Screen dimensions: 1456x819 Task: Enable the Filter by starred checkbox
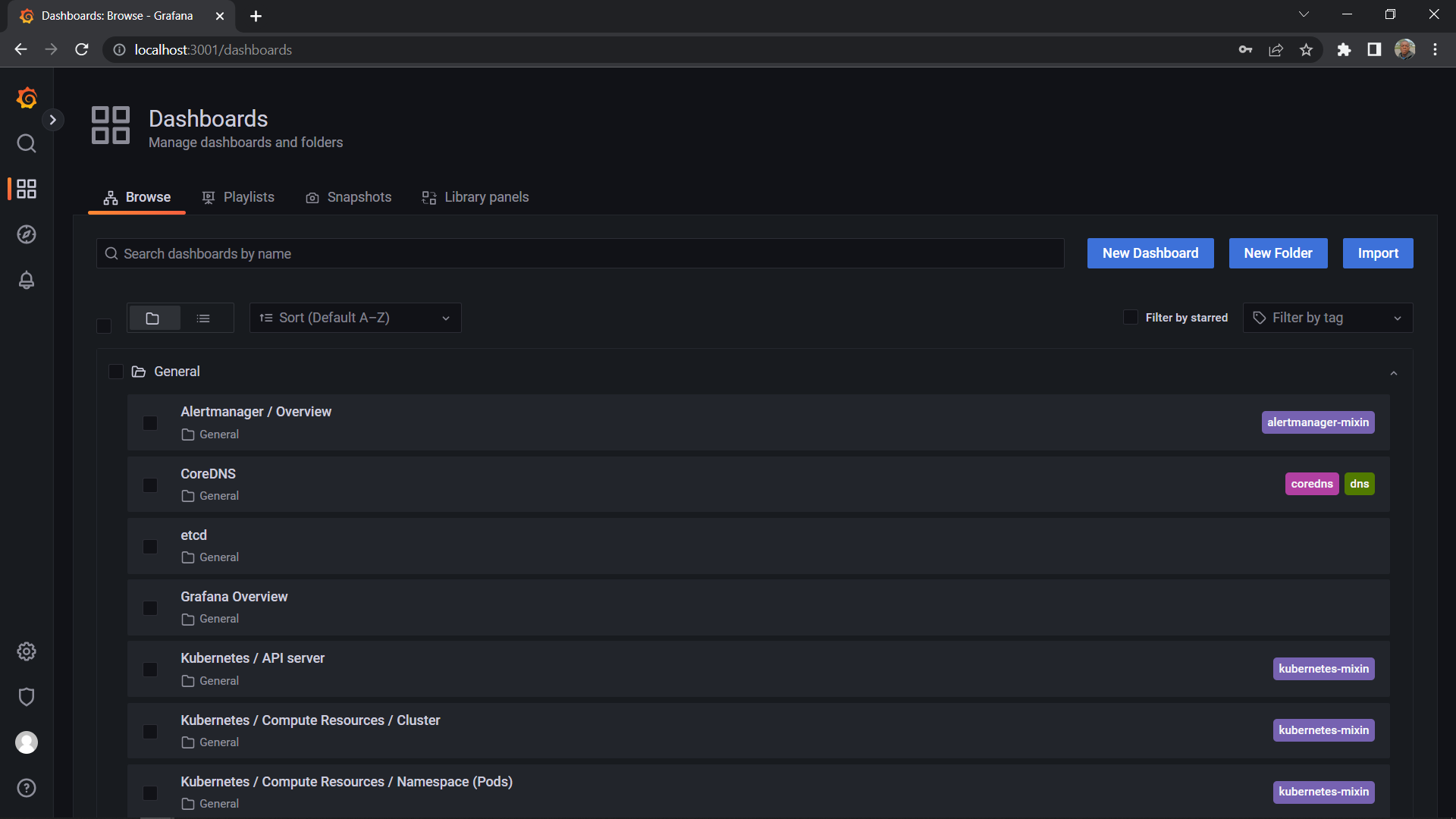[x=1131, y=317]
